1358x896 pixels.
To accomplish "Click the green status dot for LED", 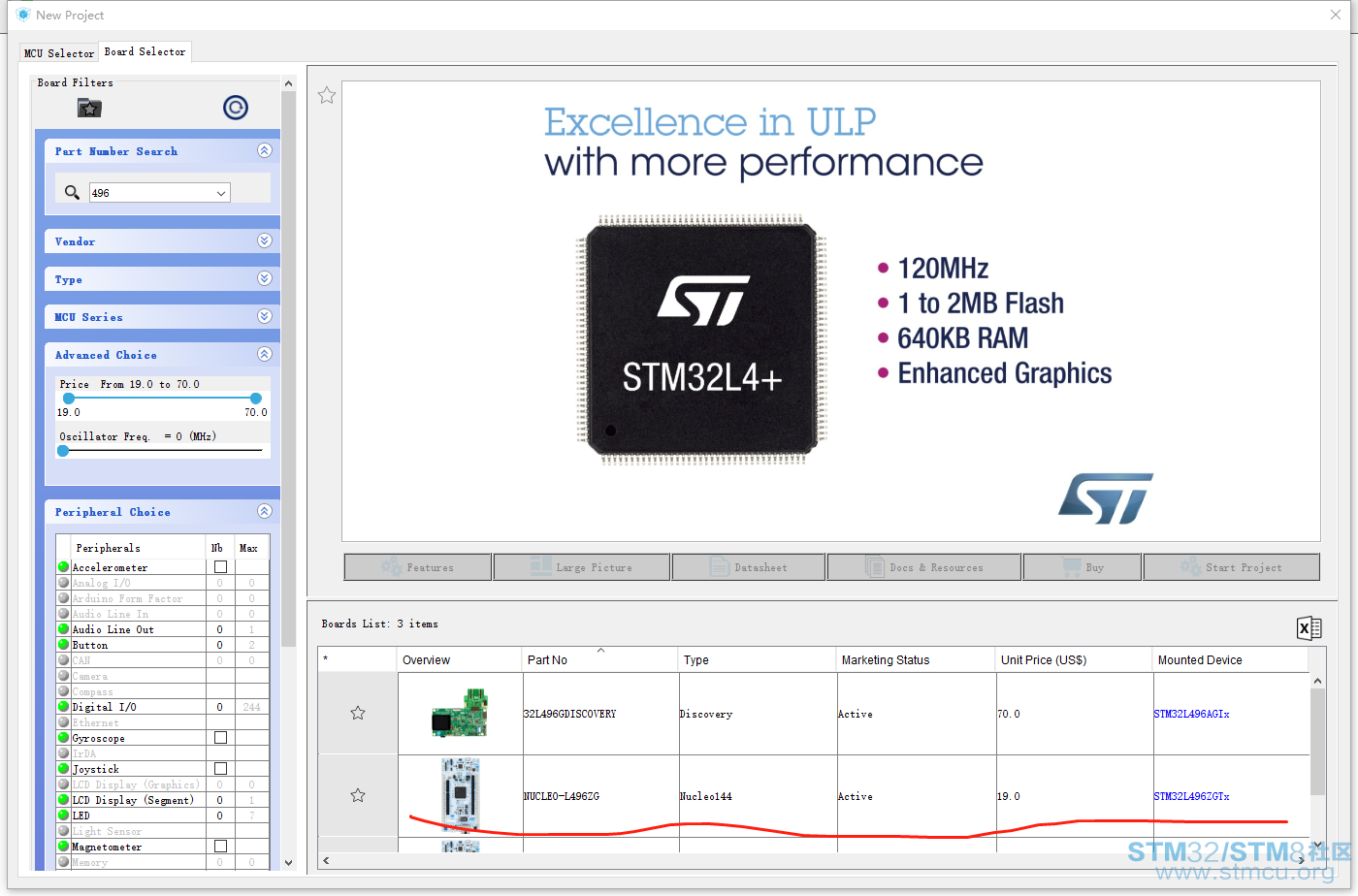I will coord(64,816).
